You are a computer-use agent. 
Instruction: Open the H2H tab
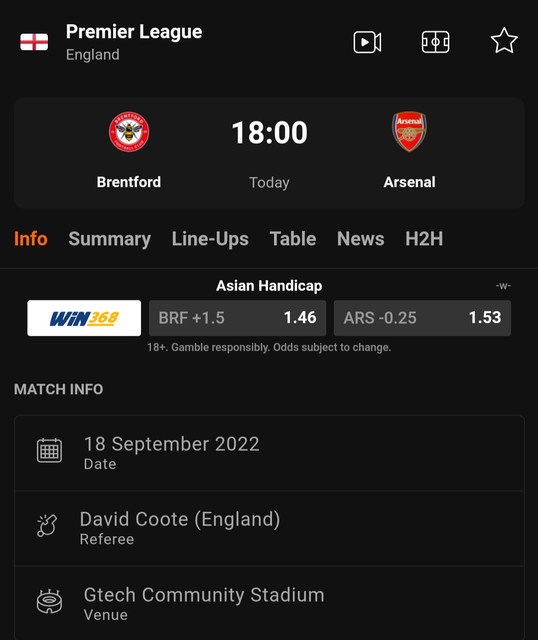point(424,239)
